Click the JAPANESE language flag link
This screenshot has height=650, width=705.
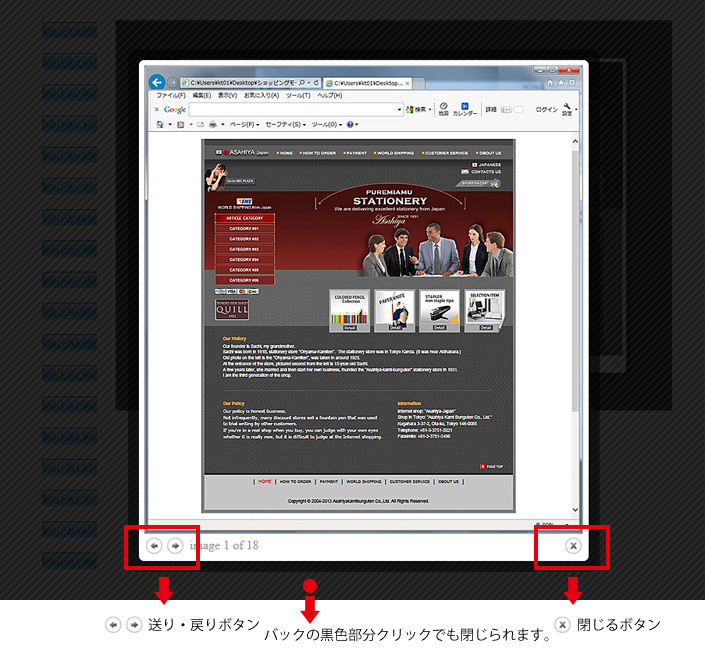tap(486, 165)
